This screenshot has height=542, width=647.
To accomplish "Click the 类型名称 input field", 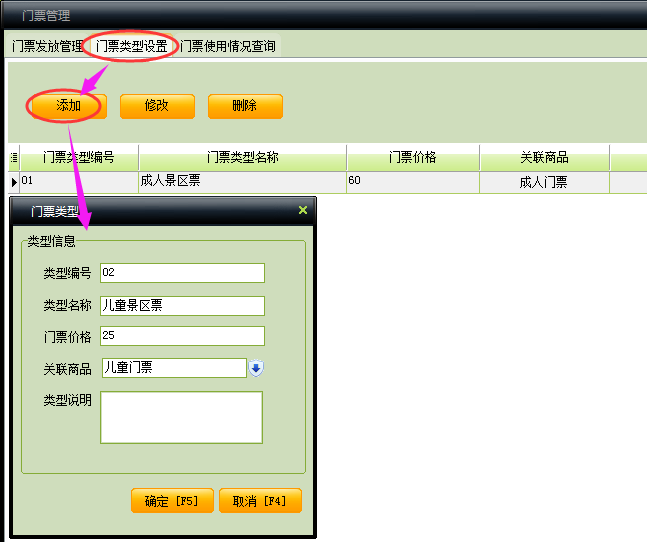I will (x=182, y=306).
